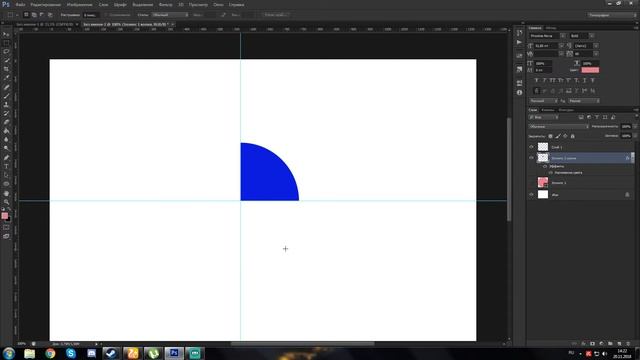Select the Eyedropper tool

tap(6, 78)
